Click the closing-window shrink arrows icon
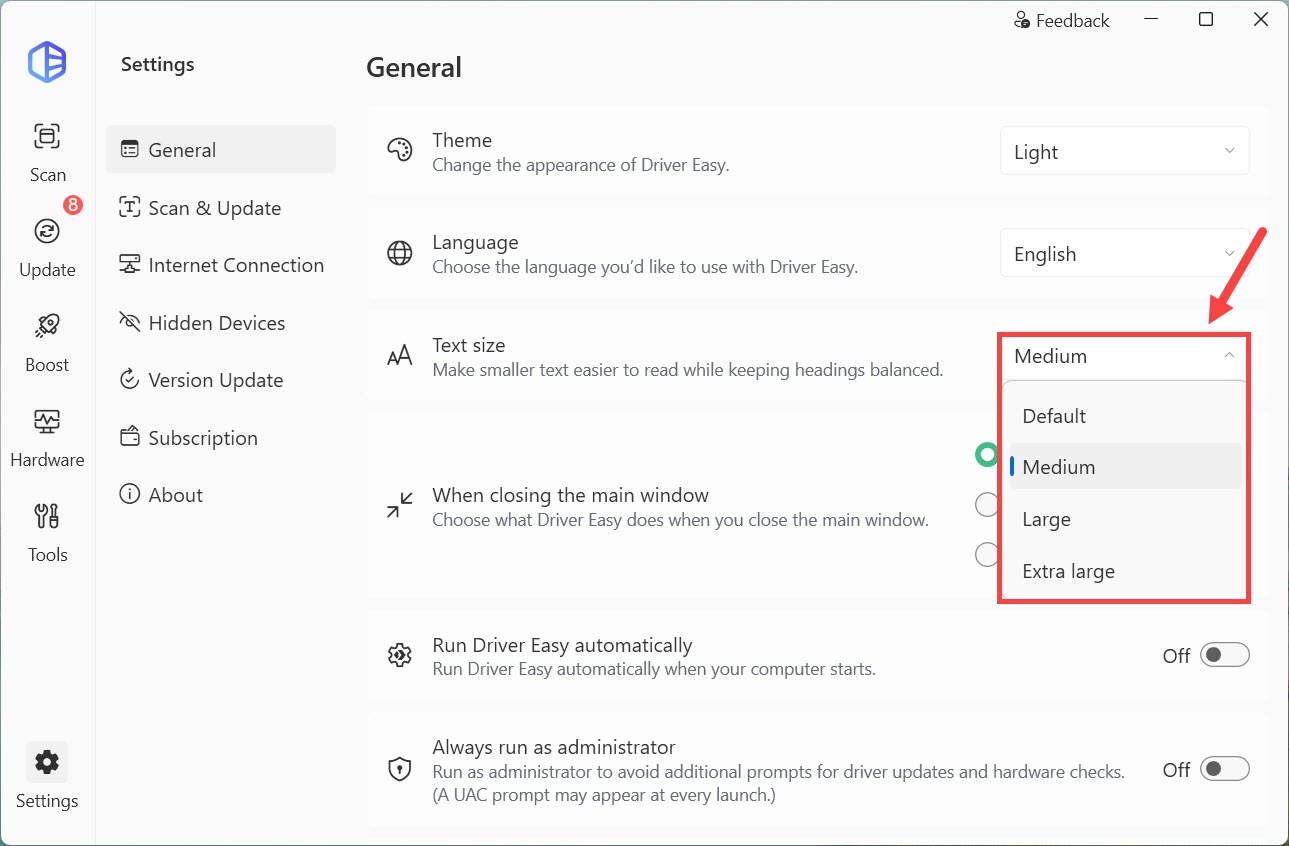The image size is (1289, 846). (399, 505)
